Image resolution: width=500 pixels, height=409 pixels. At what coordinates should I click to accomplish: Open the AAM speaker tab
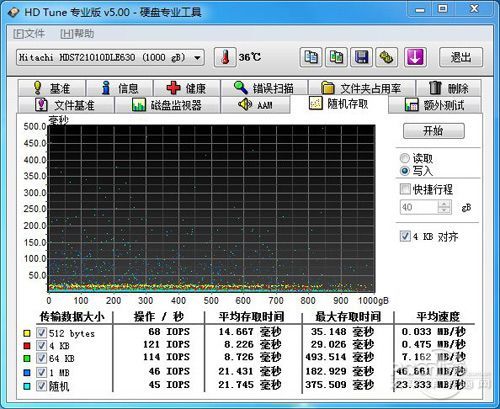pyautogui.click(x=255, y=105)
